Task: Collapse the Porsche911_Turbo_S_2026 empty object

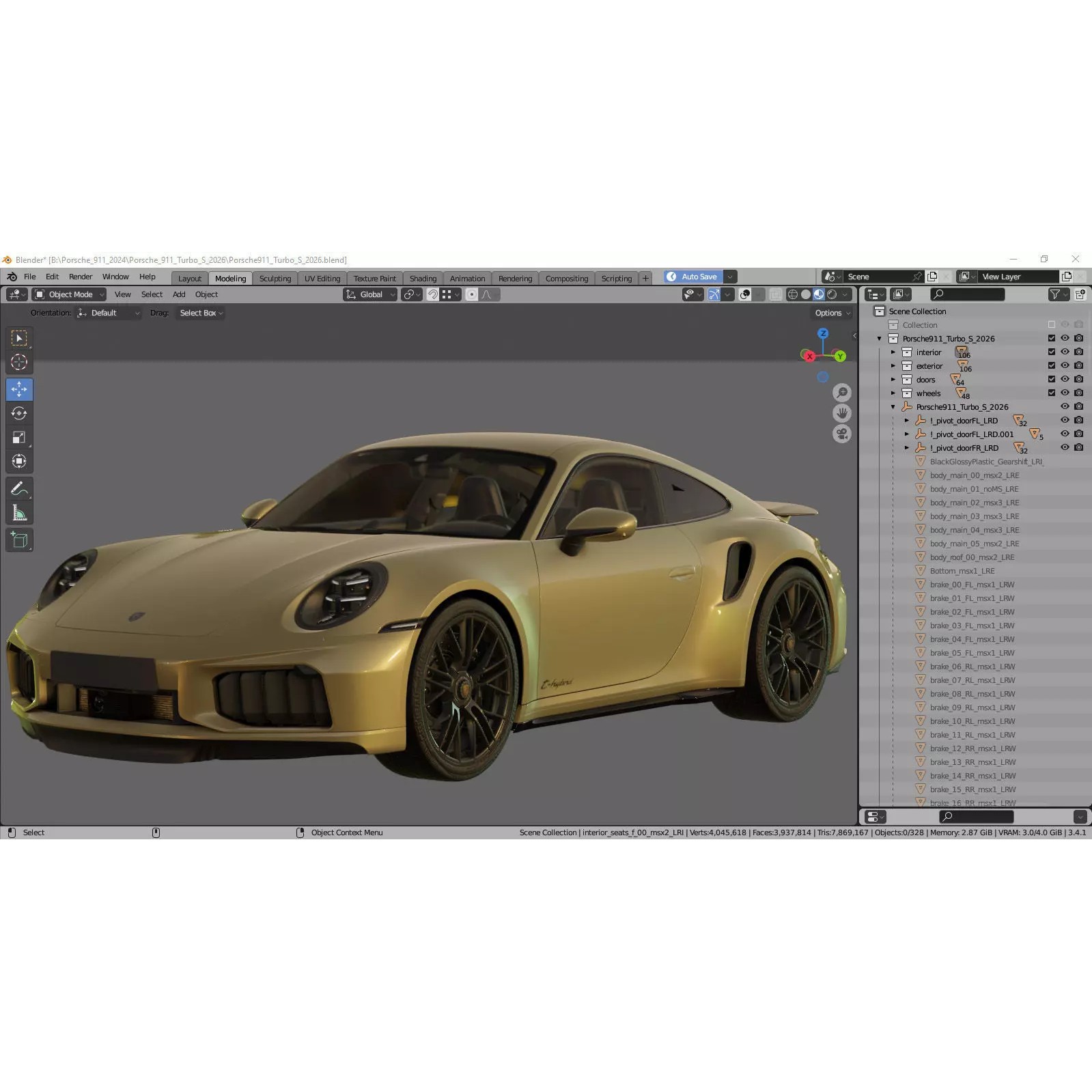Action: pos(893,407)
